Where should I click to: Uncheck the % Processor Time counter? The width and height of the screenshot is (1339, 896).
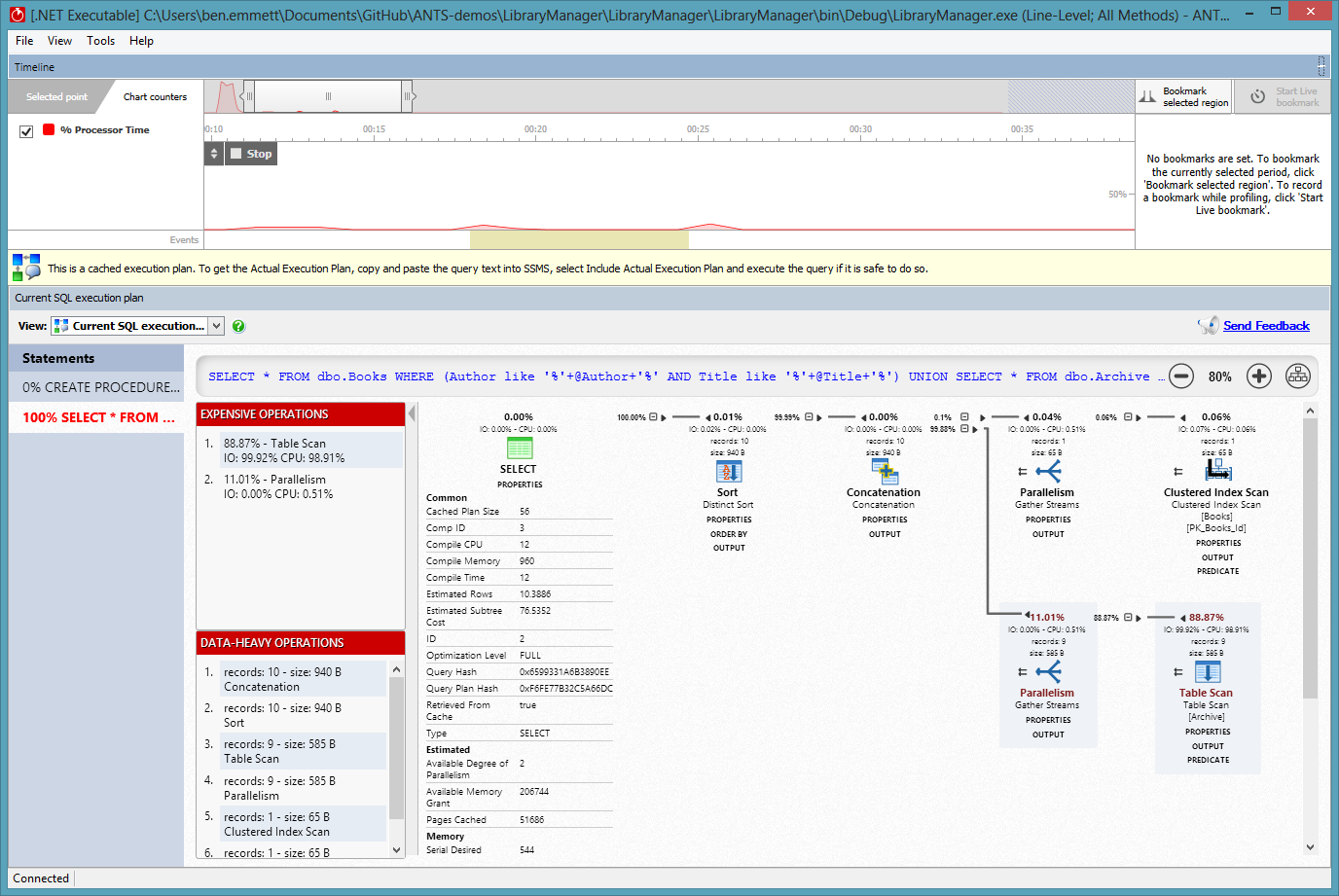pyautogui.click(x=26, y=130)
